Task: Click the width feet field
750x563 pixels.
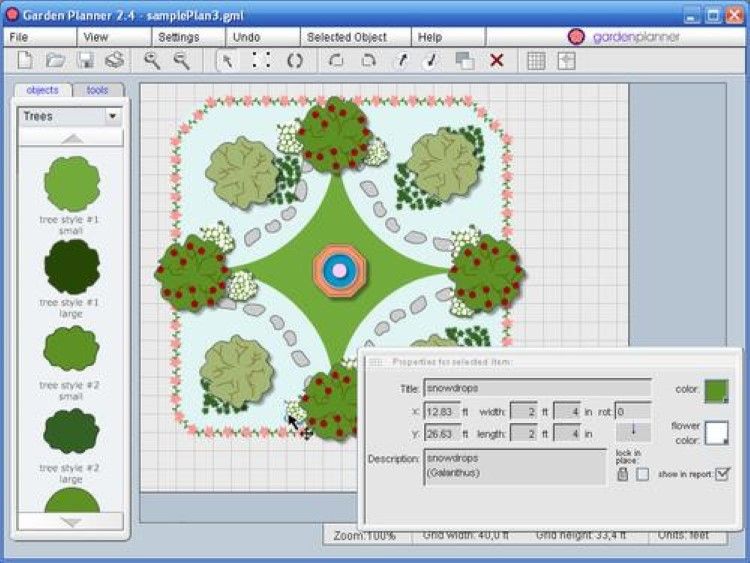Action: [524, 411]
